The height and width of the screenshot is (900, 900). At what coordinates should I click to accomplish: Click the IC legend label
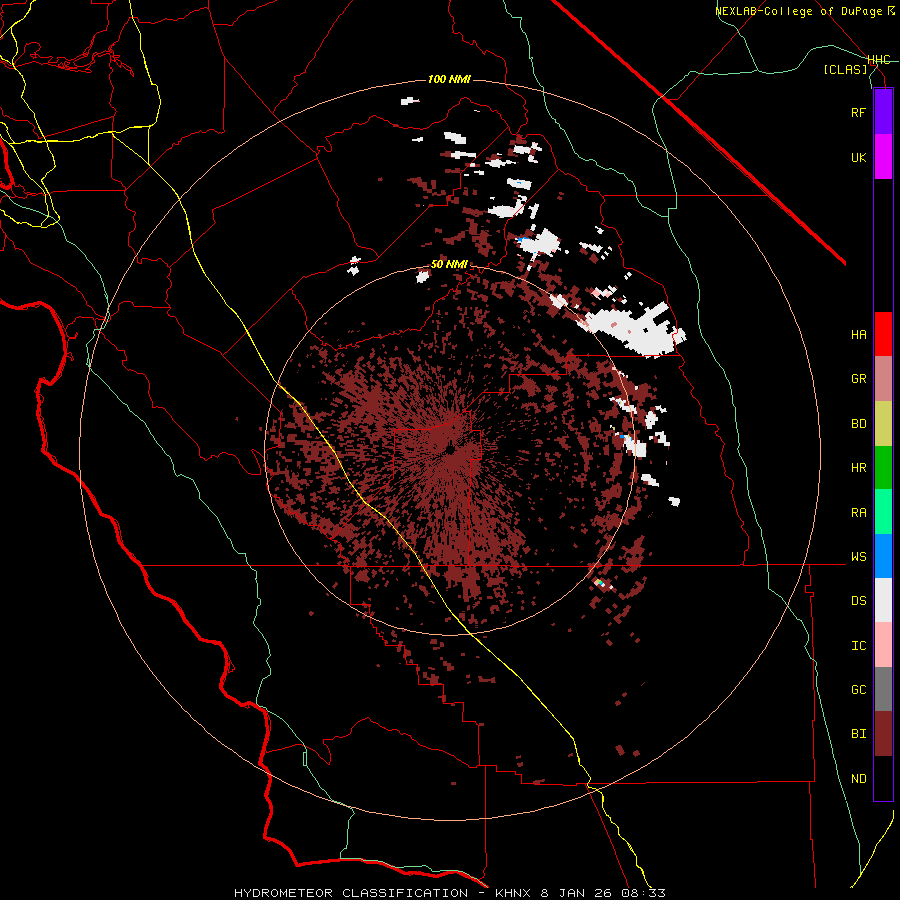click(859, 646)
